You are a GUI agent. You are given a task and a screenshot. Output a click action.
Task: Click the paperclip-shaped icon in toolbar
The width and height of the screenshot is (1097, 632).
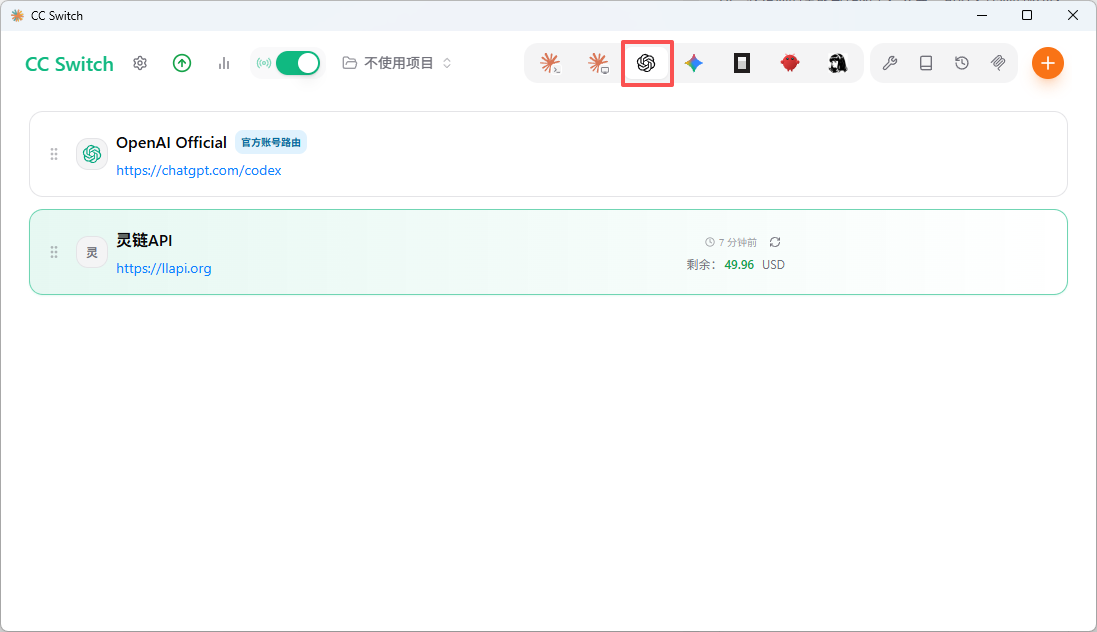pyautogui.click(x=998, y=63)
